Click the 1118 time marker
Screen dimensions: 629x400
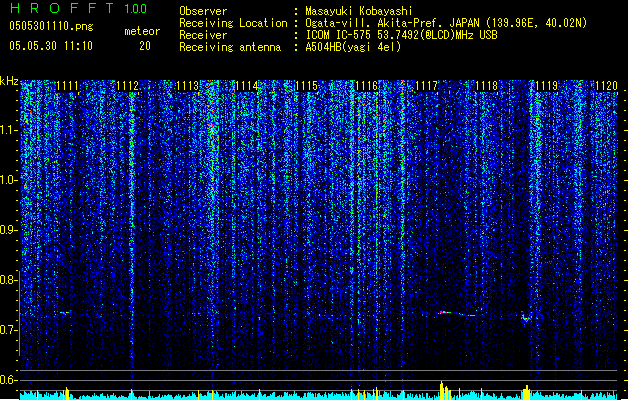[x=487, y=86]
